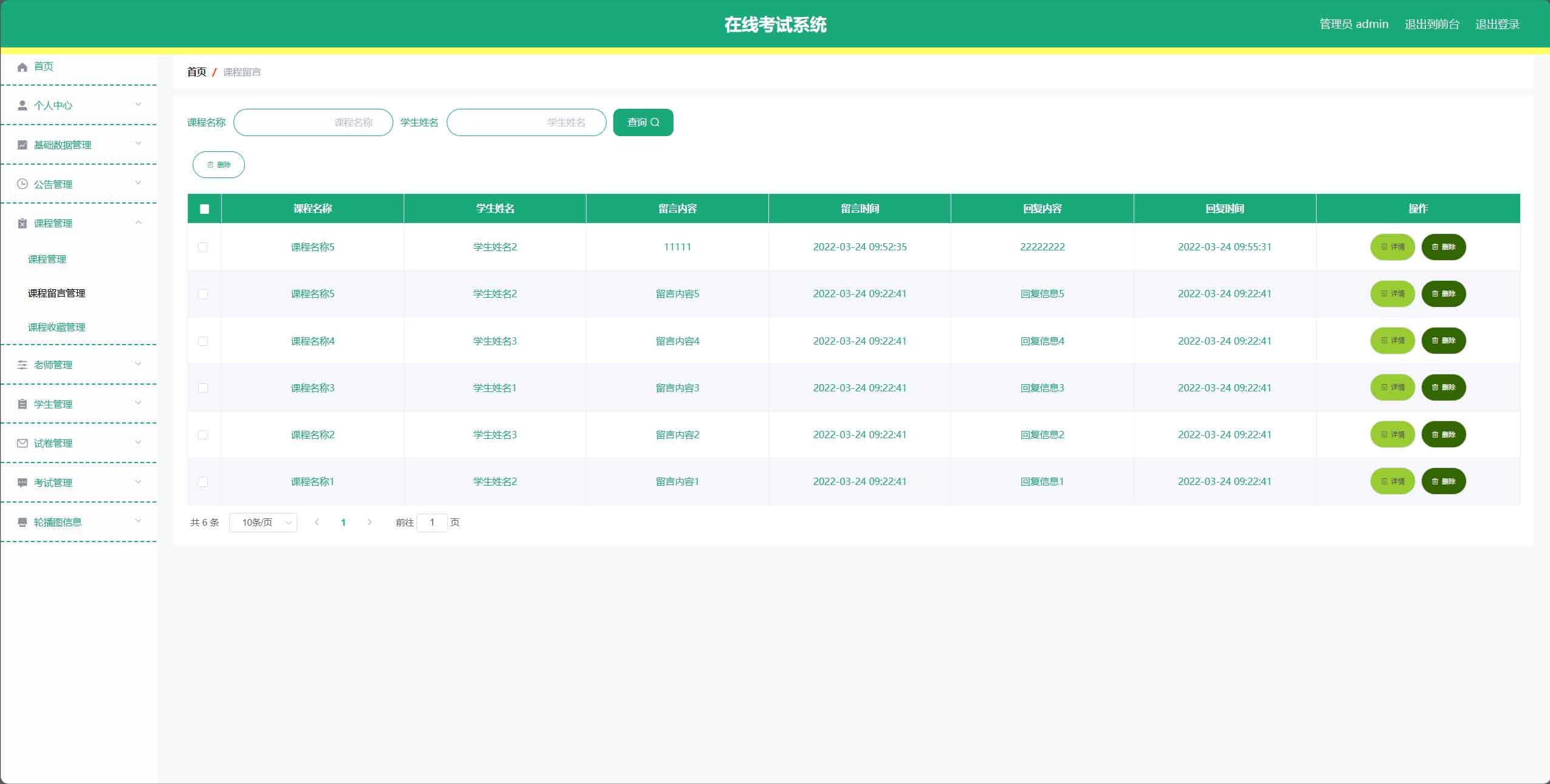Viewport: 1550px width, 784px height.
Task: Check the row with 留言内容2
Action: point(203,435)
